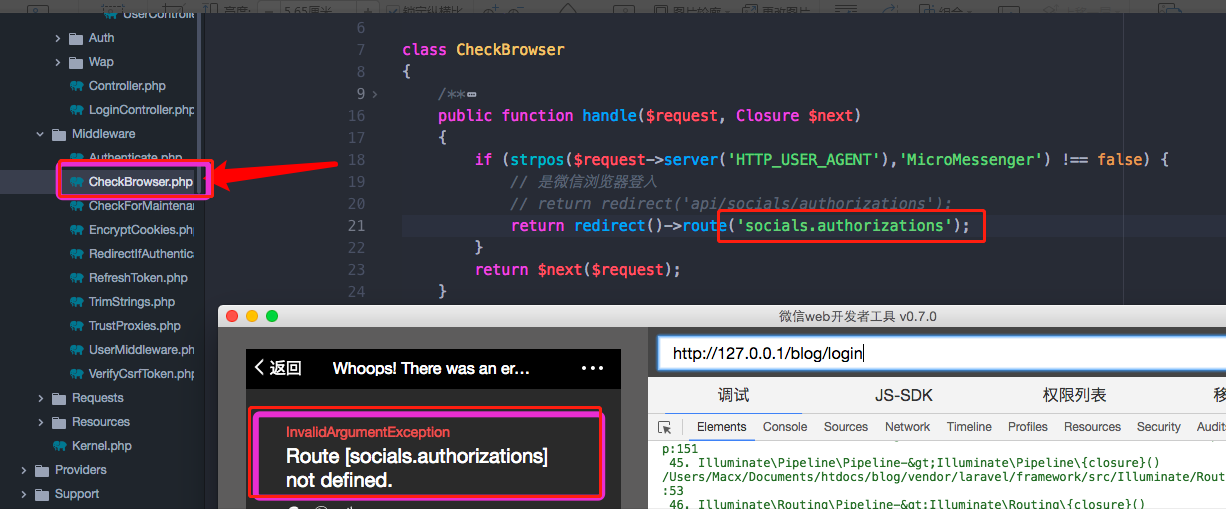Screen dimensions: 1226x509
Task: Expand the Wap folder arrow
Action: [57, 62]
